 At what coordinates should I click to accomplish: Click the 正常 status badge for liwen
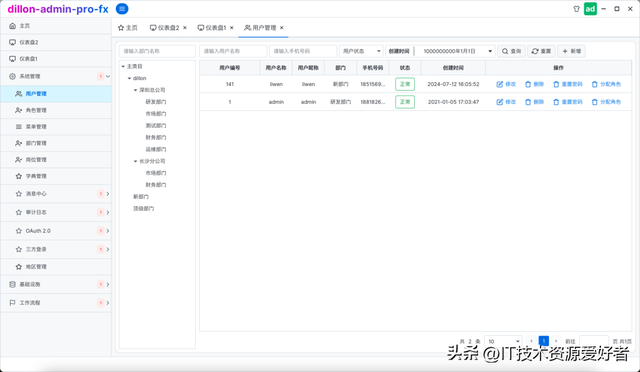pos(405,84)
